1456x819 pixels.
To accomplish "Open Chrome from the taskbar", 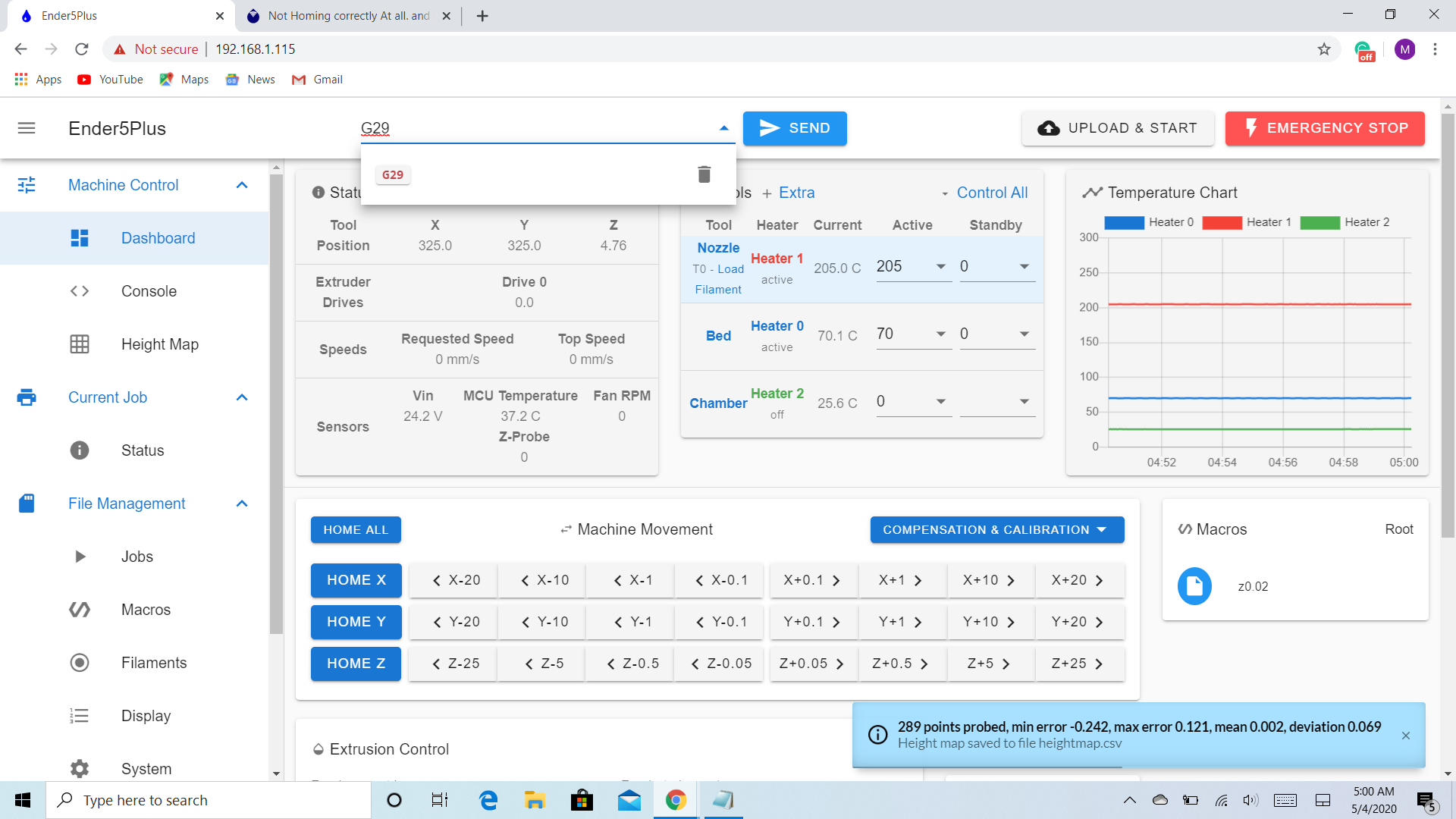I will [x=676, y=800].
